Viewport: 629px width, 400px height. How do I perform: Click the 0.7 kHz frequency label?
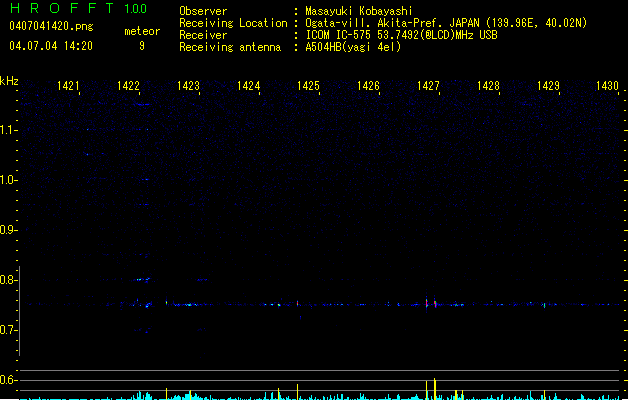click(x=8, y=330)
